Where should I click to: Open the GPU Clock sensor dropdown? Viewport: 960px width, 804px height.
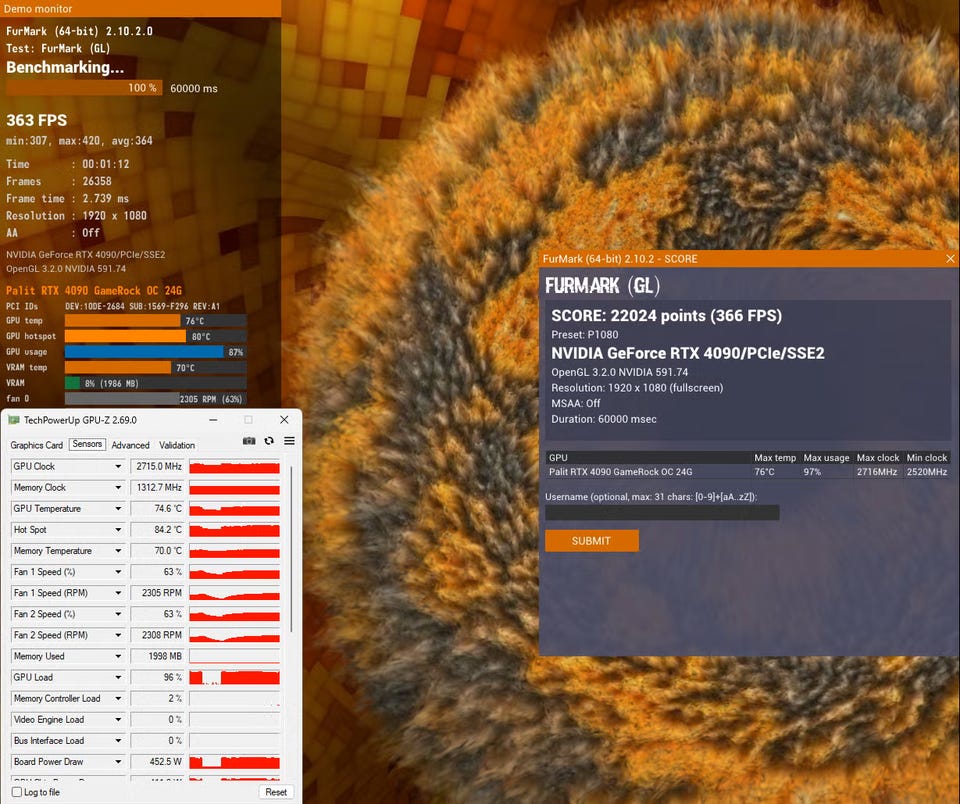point(118,467)
